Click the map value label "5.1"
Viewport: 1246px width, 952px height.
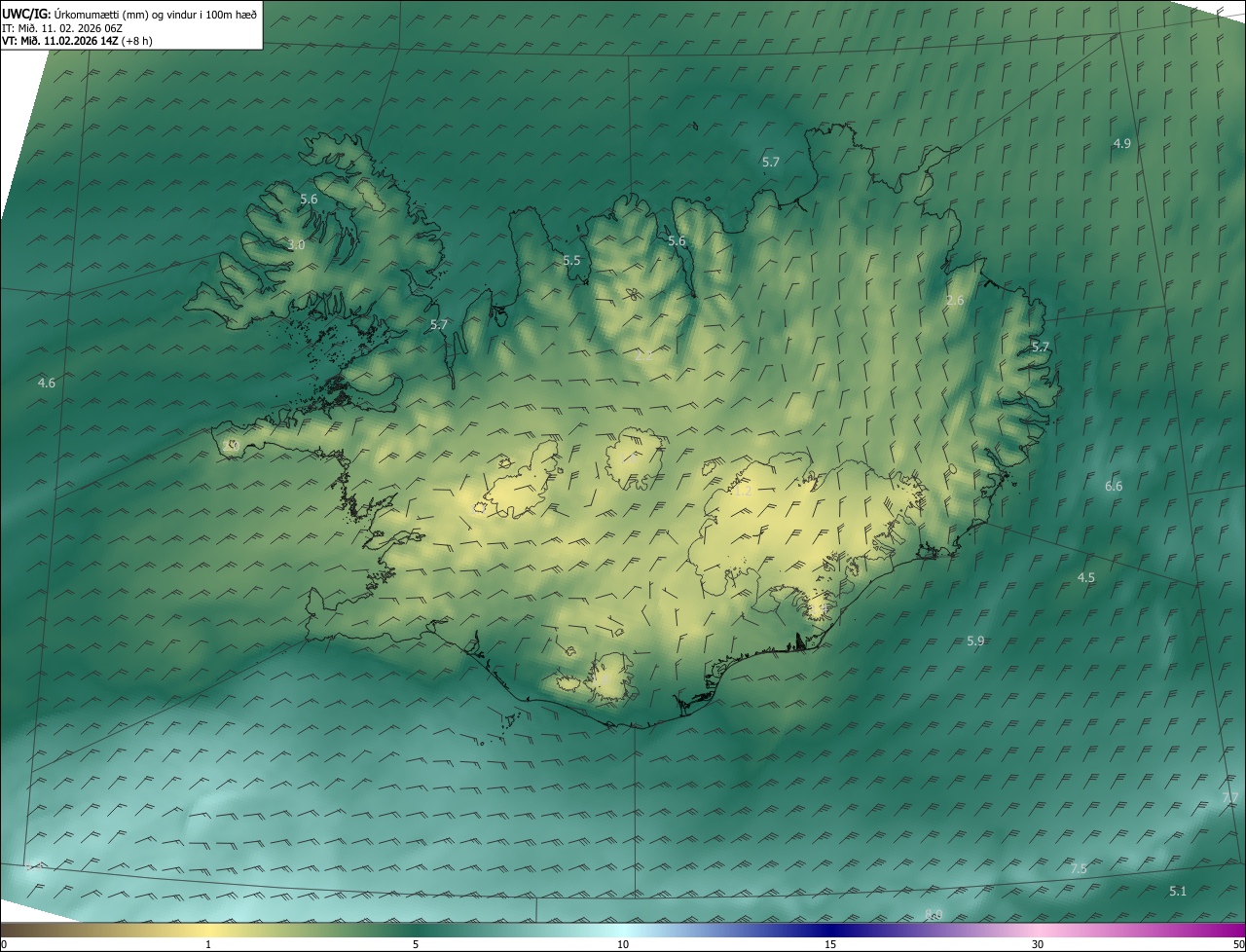click(1178, 891)
